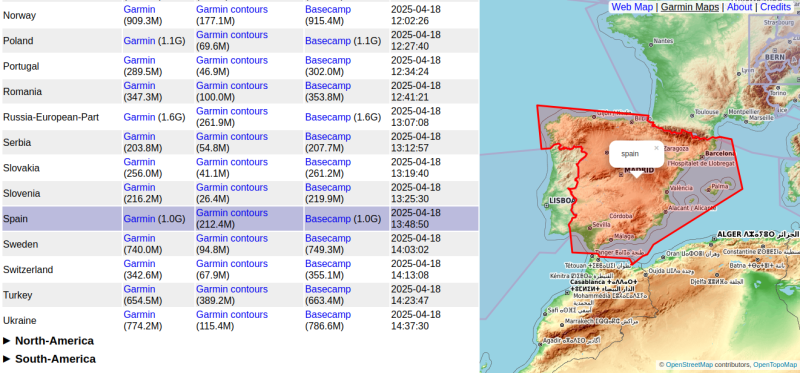Download Garmin contours for Slovakia

point(232,162)
